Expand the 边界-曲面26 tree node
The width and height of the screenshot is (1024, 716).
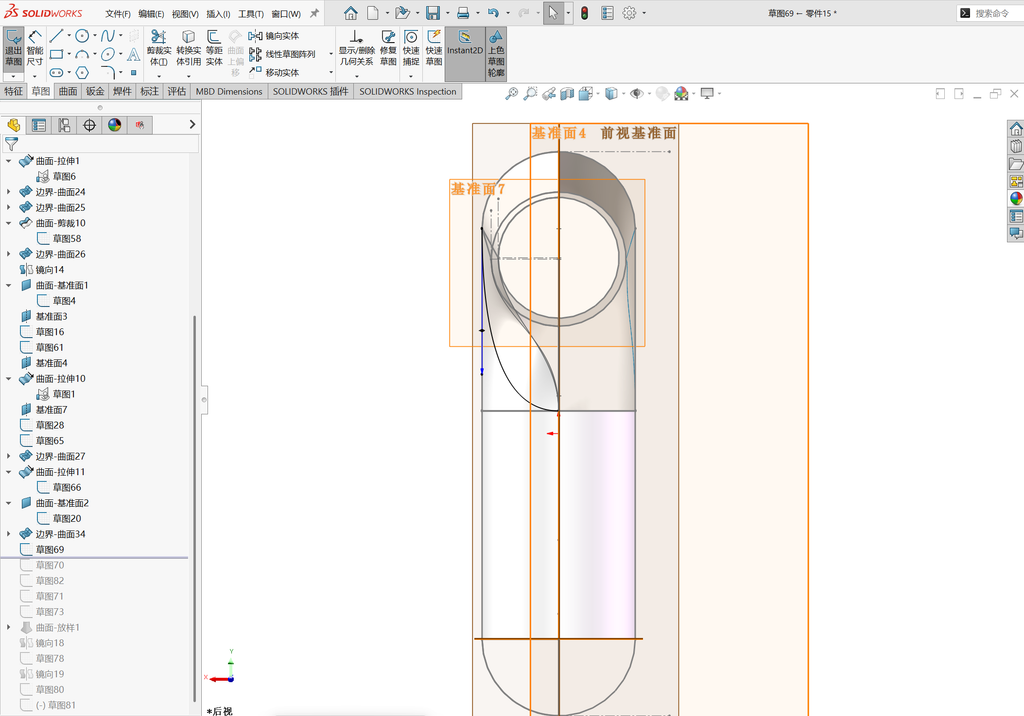[x=8, y=254]
